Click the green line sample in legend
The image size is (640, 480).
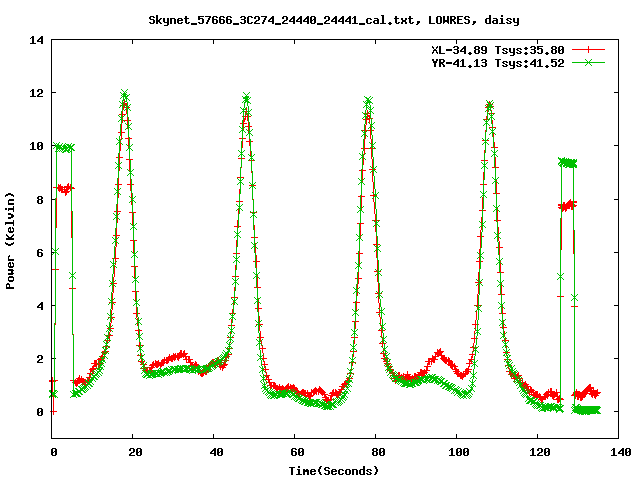(588, 62)
